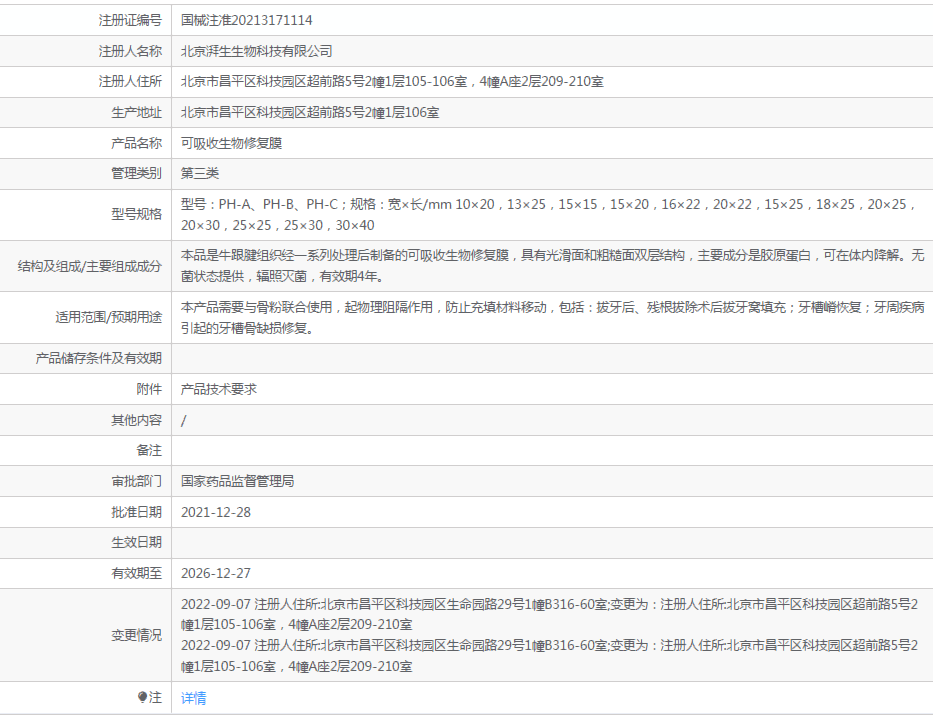Click the attachment value 产品技术要求

[219, 389]
